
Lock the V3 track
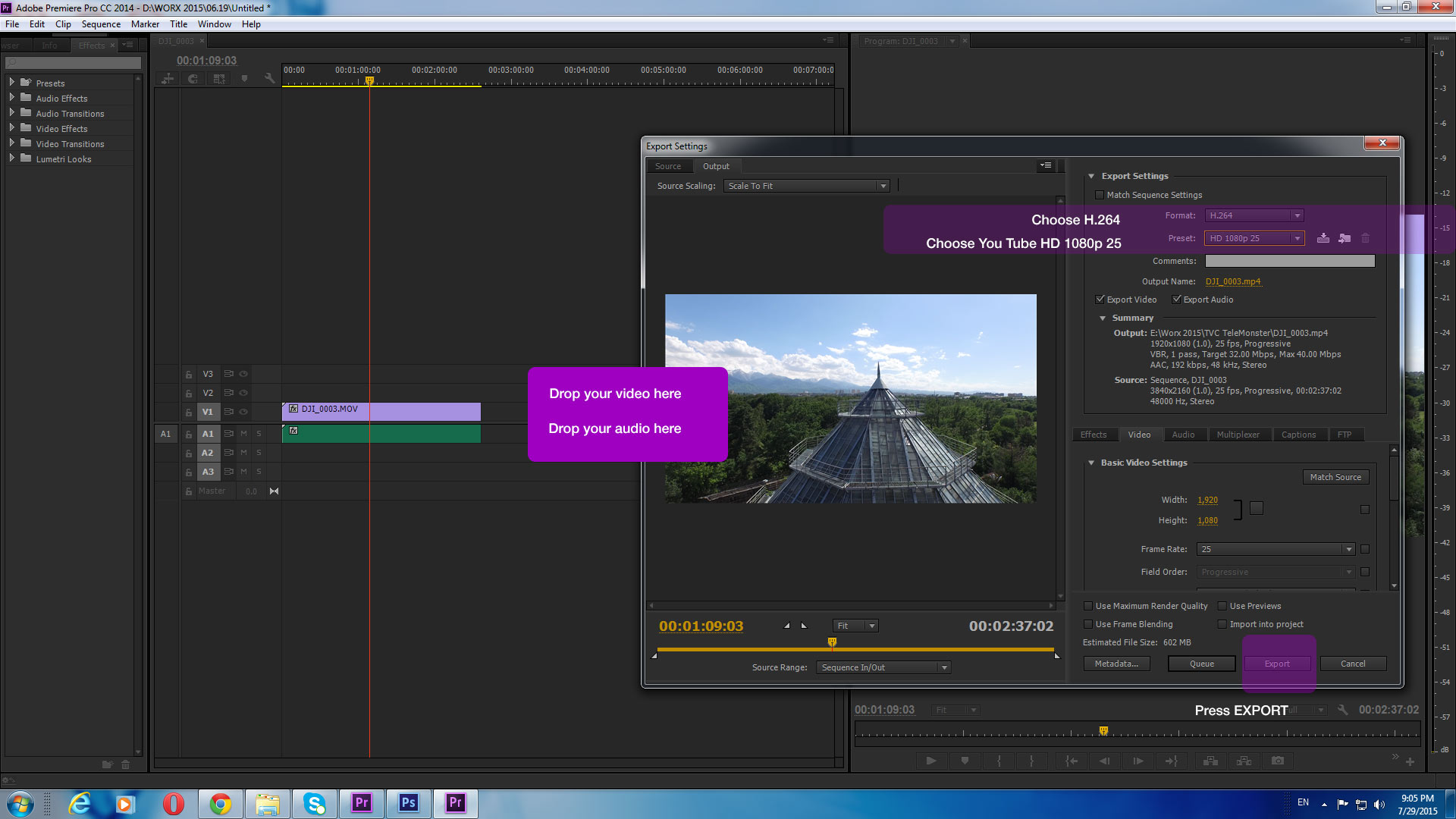pos(189,374)
